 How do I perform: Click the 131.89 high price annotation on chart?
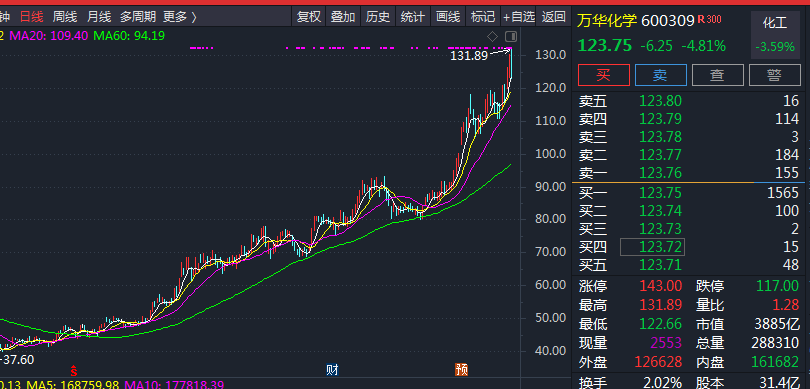469,55
